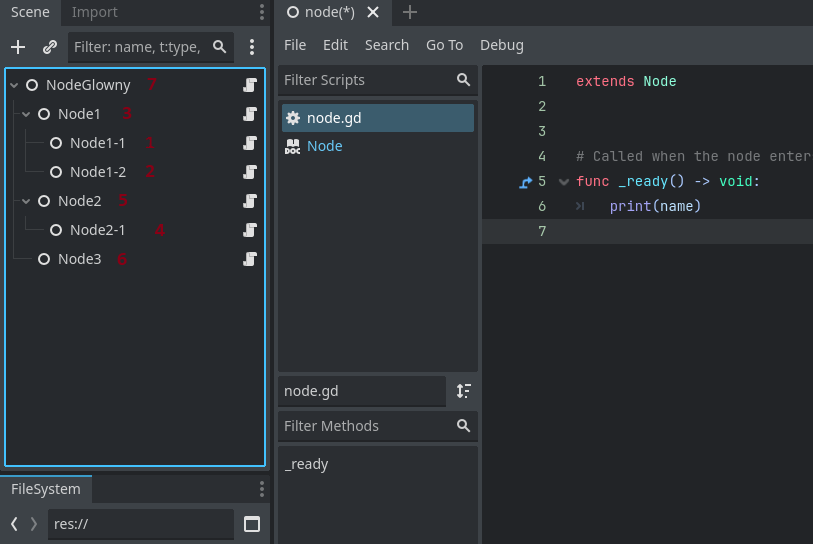The image size is (813, 544).
Task: Select the Node2 tree item
Action: coord(79,201)
